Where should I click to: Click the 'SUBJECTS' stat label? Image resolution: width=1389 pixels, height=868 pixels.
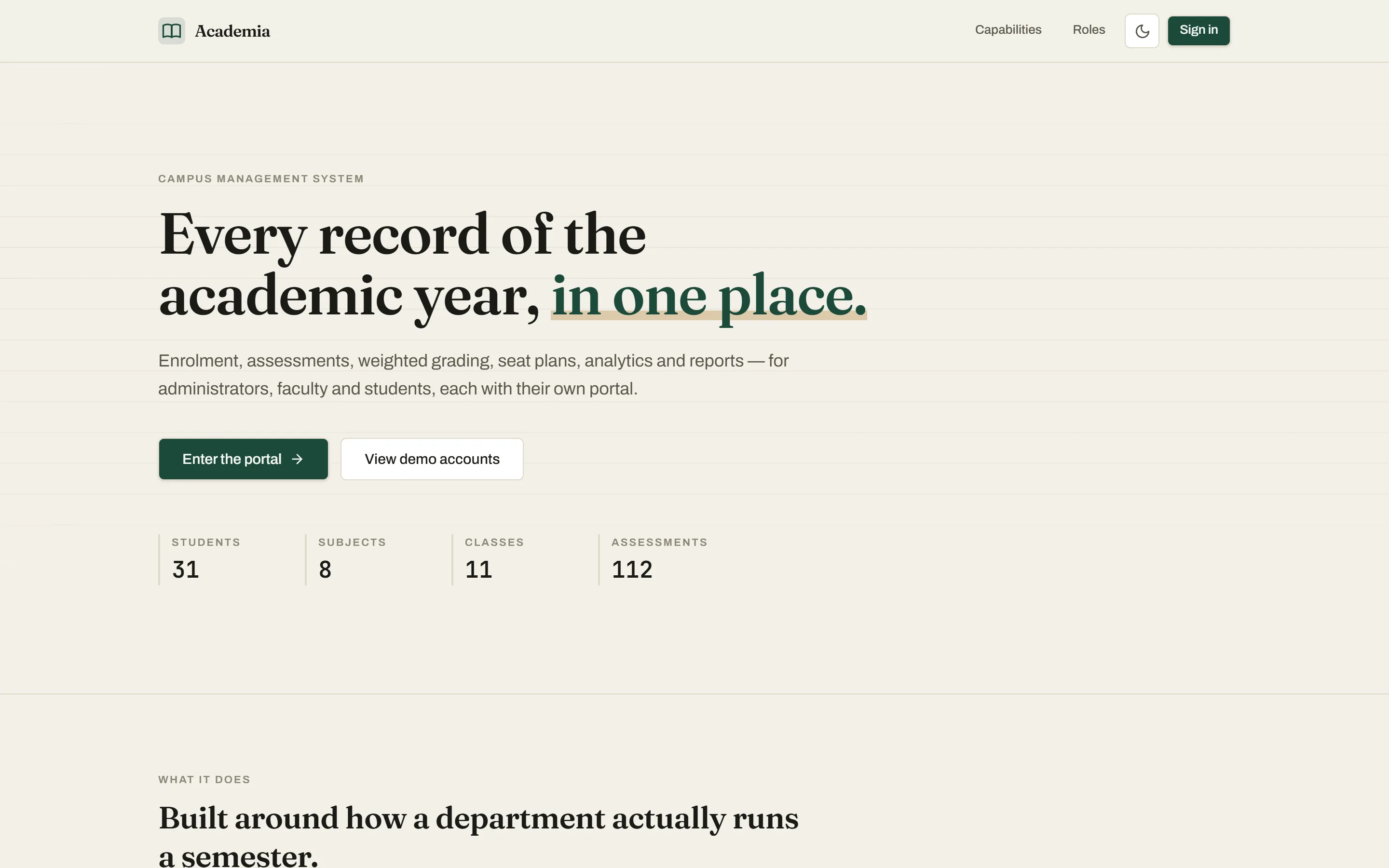[x=352, y=542]
